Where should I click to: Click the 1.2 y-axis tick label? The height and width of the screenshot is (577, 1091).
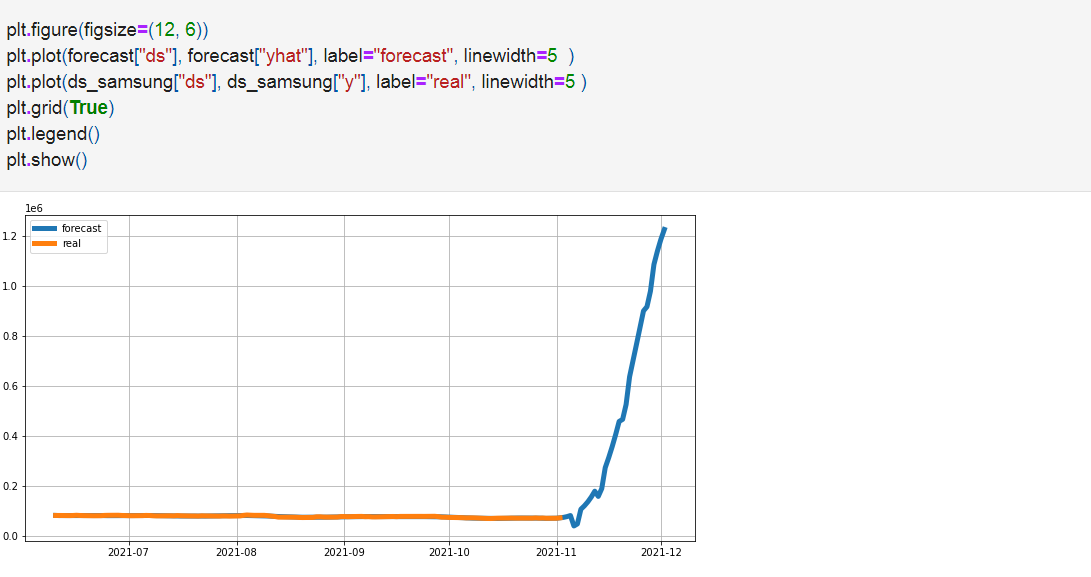click(9, 237)
